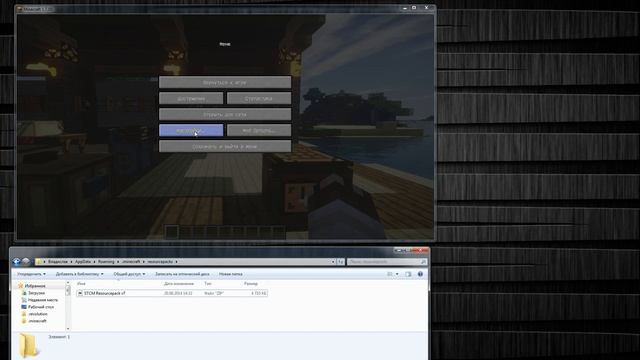The image size is (640, 360).
Task: Open the revolution folder in navigation pane
Action: pos(38,314)
